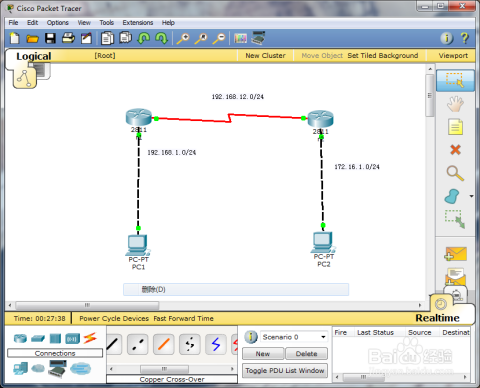
Task: Click the Zoom Reset magnifier icon
Action: (201, 39)
